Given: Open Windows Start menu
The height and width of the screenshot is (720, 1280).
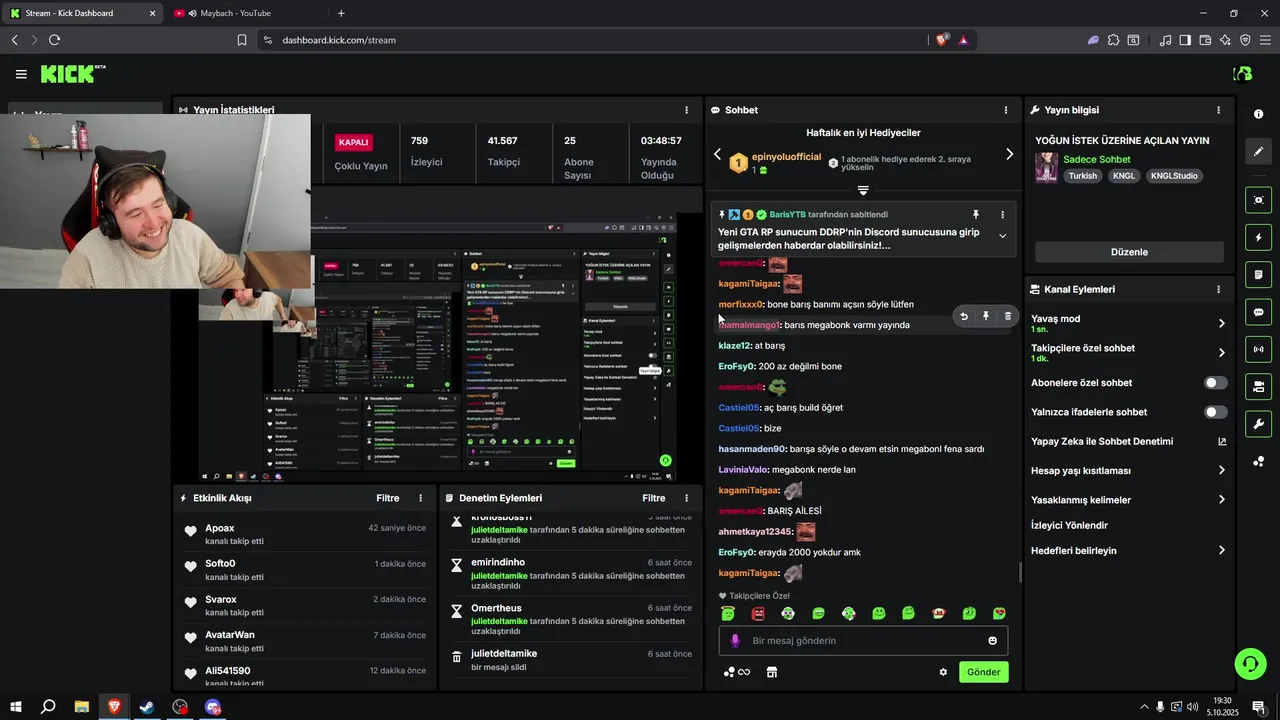Looking at the screenshot, I should tap(15, 707).
